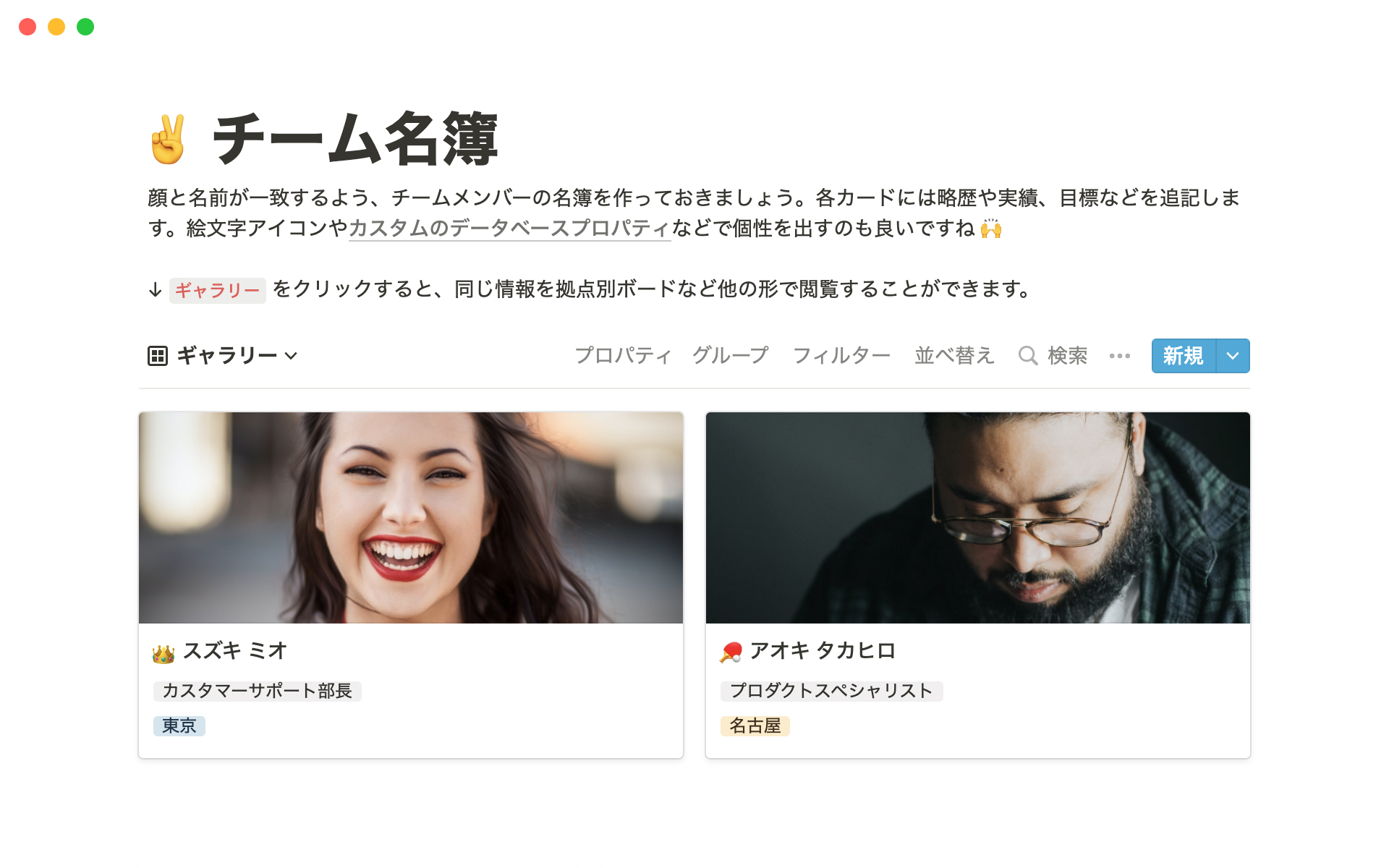
Task: Open the smiling woman's card photo
Action: pos(411,518)
